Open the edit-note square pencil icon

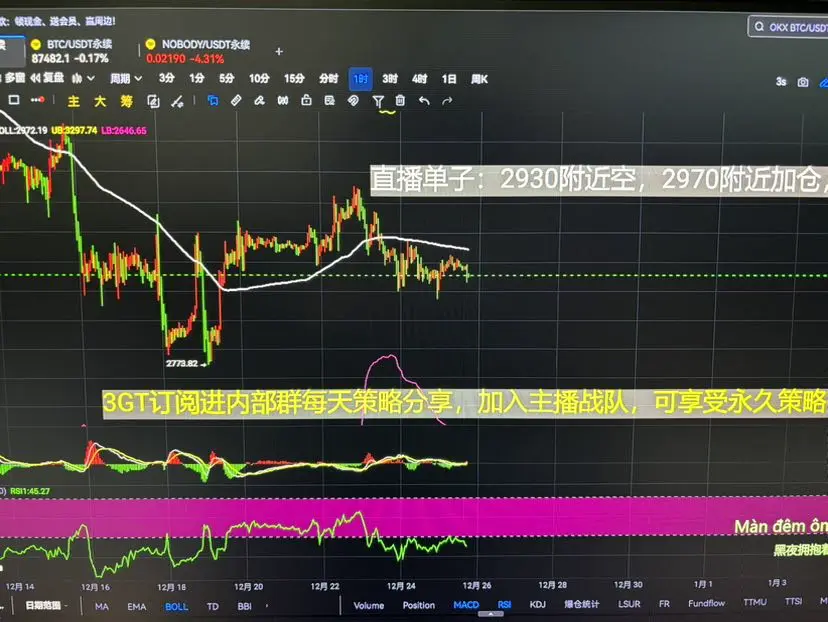point(153,101)
